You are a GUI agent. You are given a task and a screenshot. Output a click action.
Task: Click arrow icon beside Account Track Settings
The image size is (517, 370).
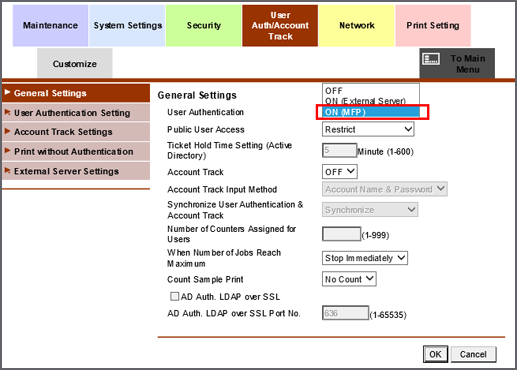tap(7, 131)
